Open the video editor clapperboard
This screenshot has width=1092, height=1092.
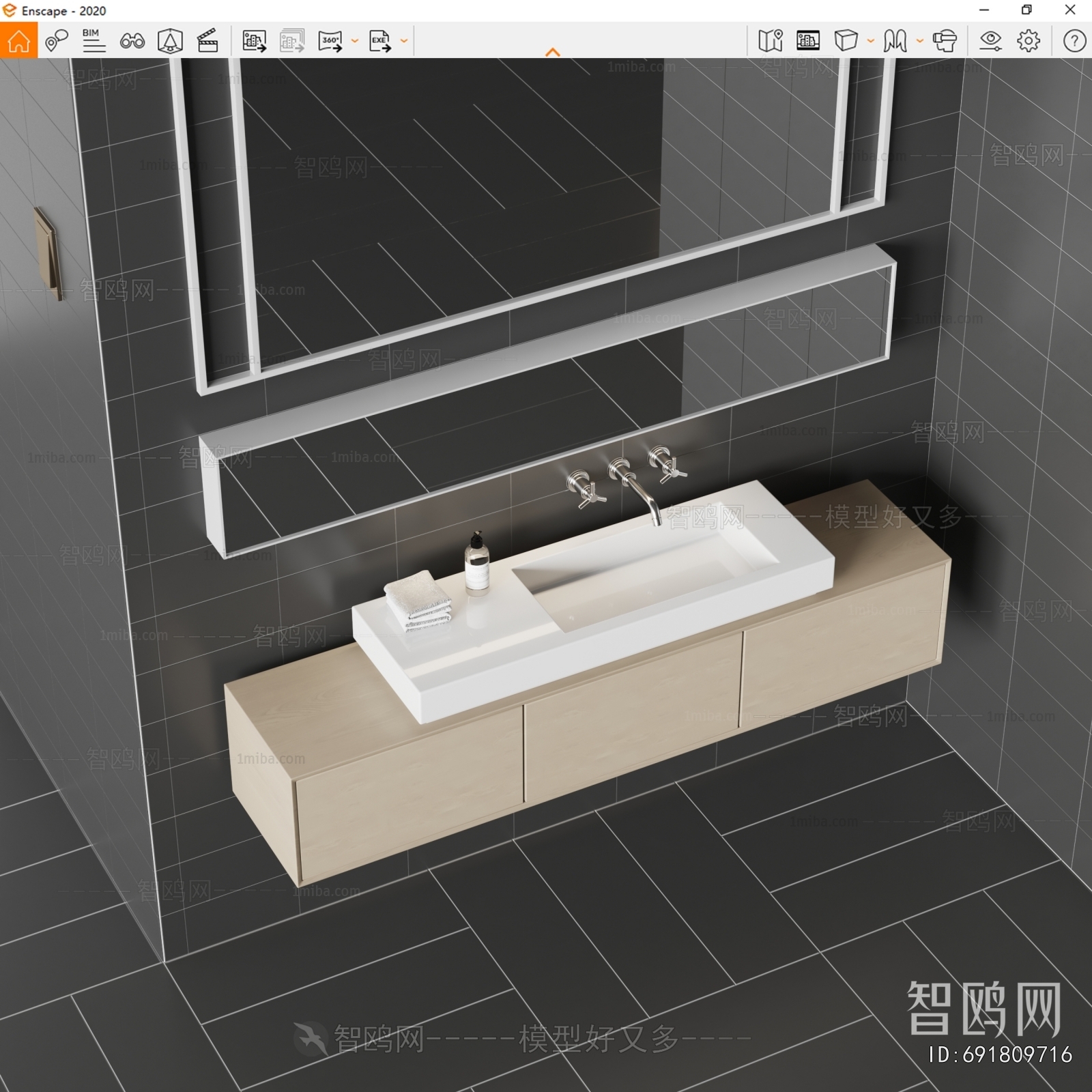pos(207,41)
